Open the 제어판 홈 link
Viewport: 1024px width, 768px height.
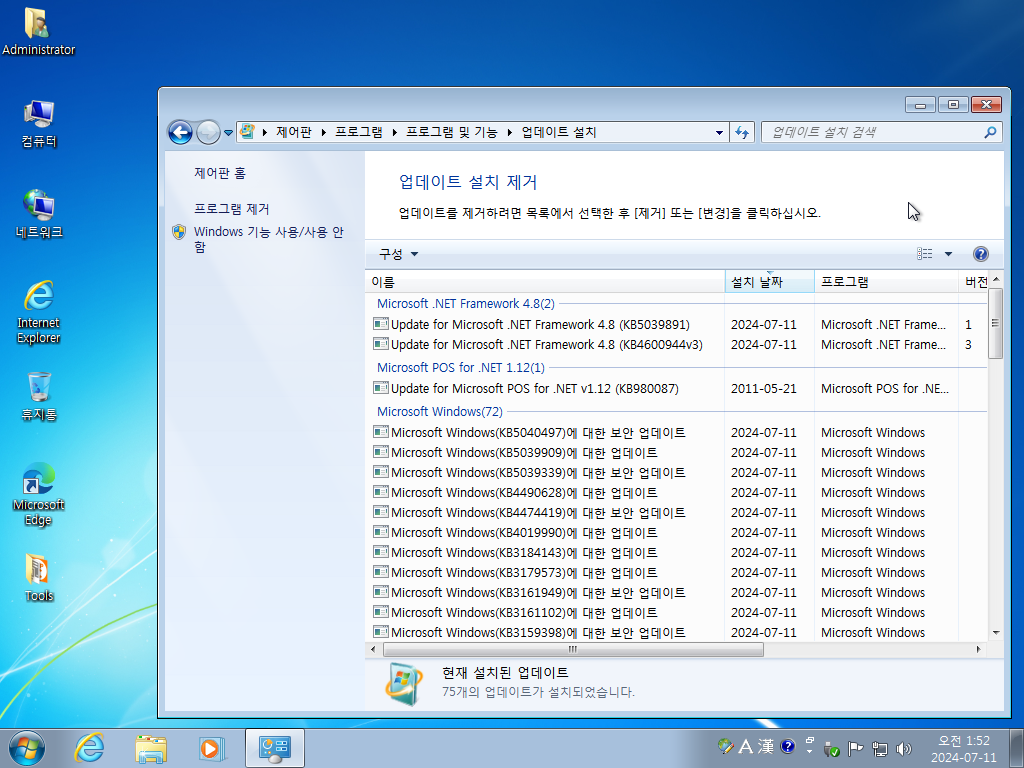click(x=219, y=173)
